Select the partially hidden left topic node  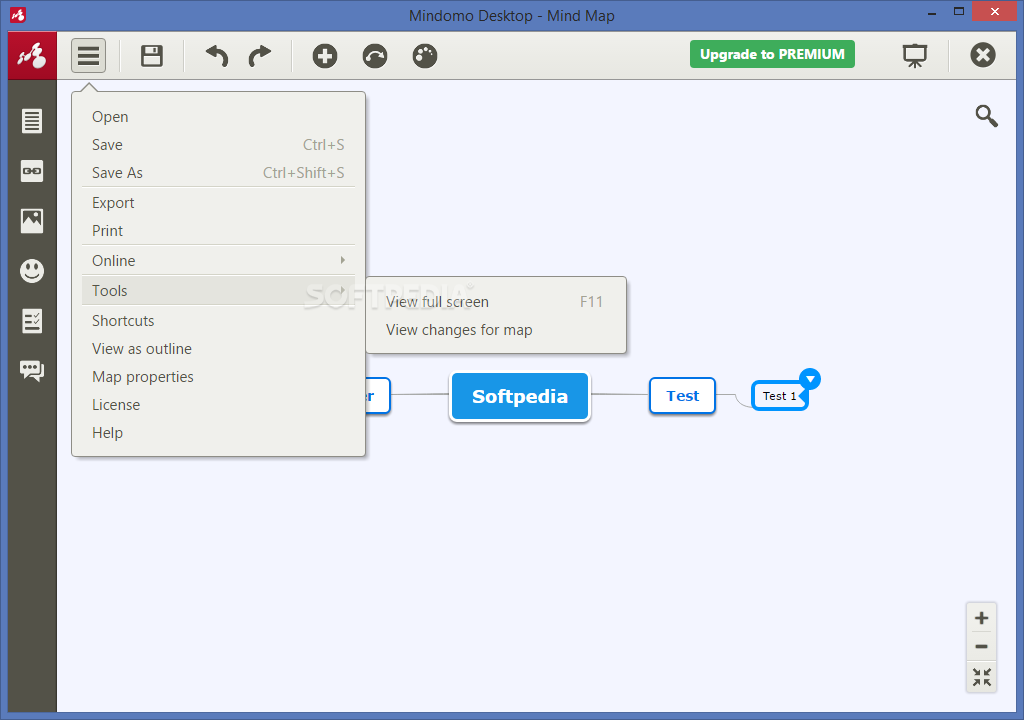[377, 396]
